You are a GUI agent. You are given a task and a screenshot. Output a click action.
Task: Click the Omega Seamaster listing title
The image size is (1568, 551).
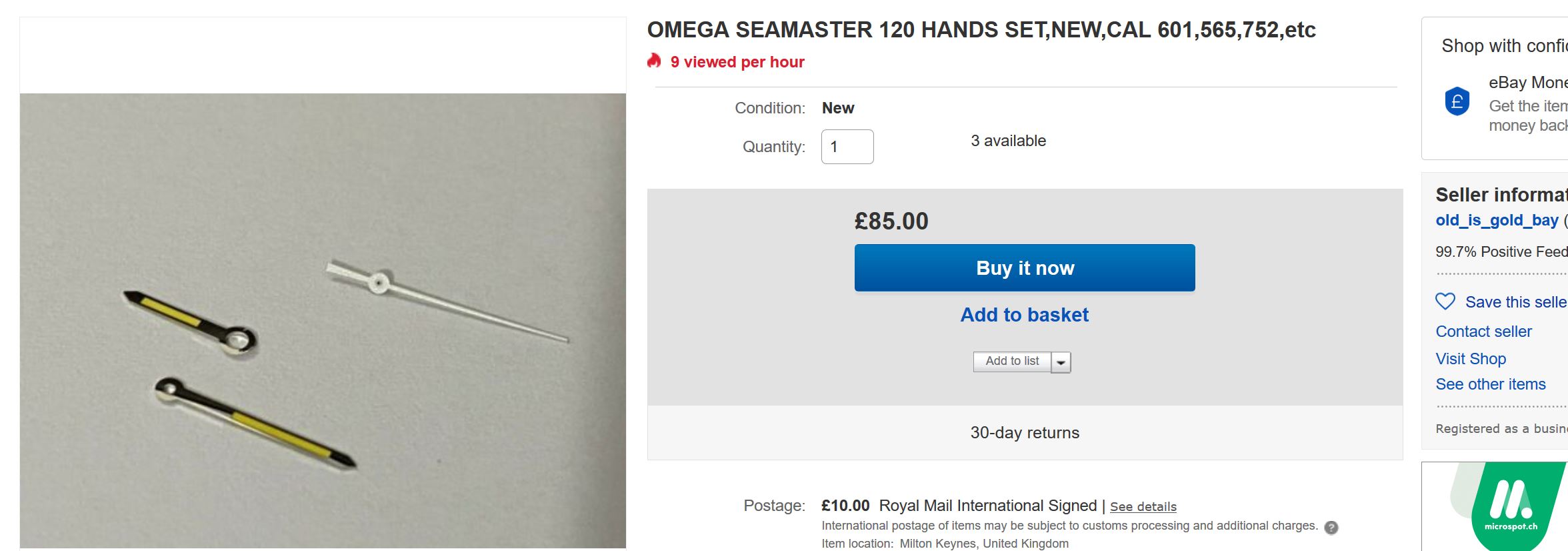[x=981, y=30]
